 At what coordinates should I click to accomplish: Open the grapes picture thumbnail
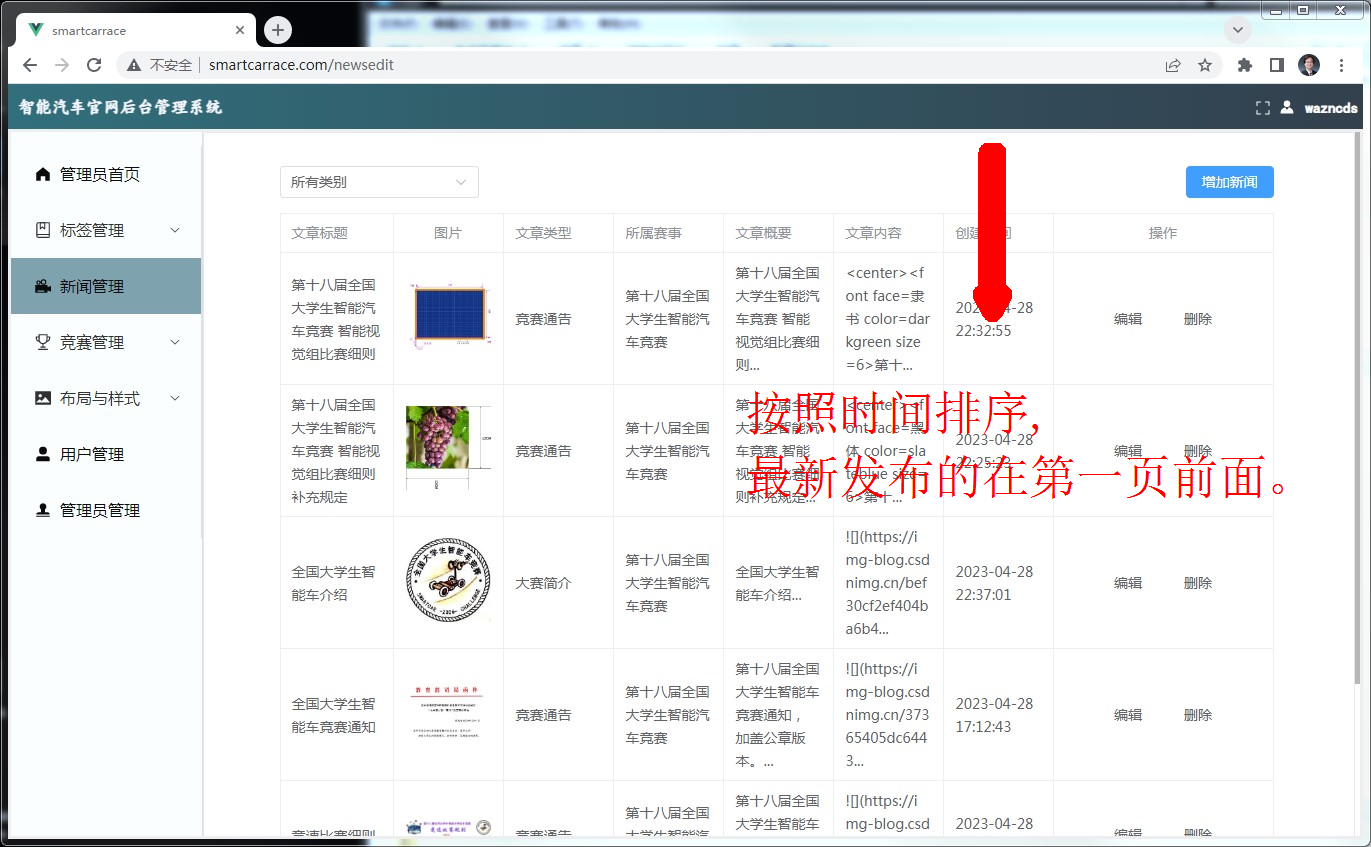(x=448, y=448)
